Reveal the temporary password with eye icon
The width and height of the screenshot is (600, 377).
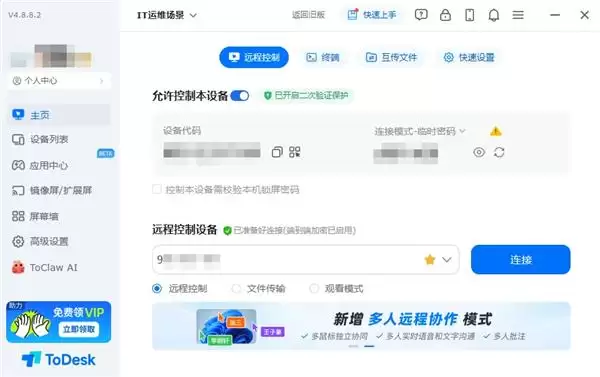(x=479, y=152)
